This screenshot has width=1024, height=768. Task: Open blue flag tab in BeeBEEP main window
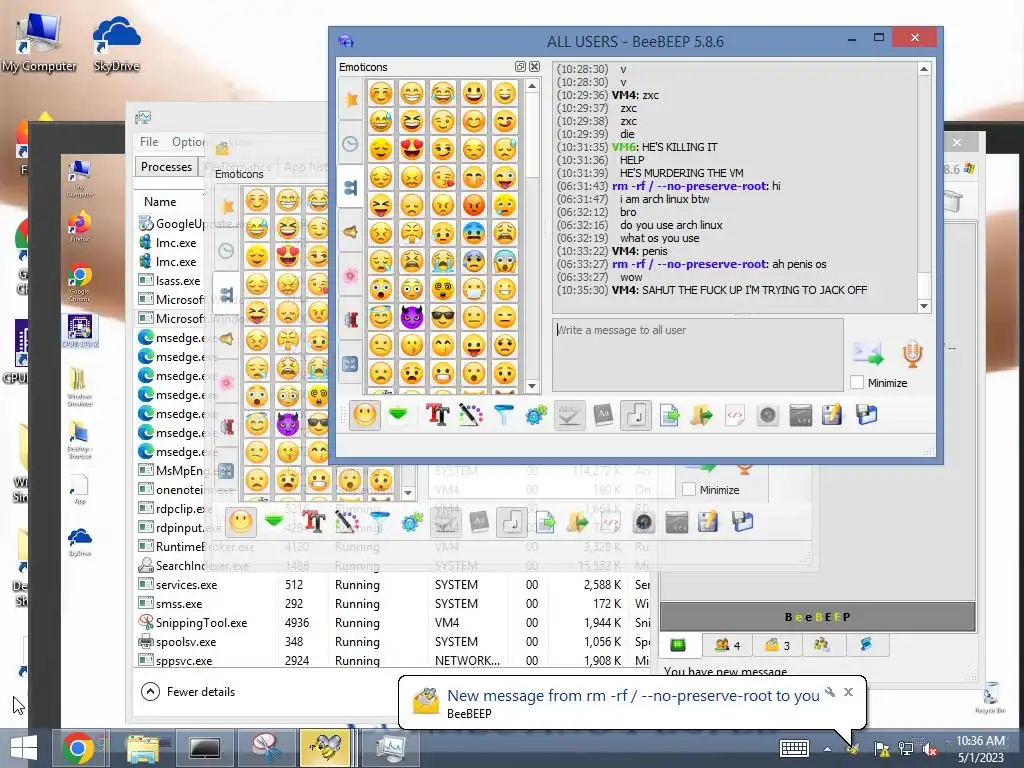tap(866, 645)
